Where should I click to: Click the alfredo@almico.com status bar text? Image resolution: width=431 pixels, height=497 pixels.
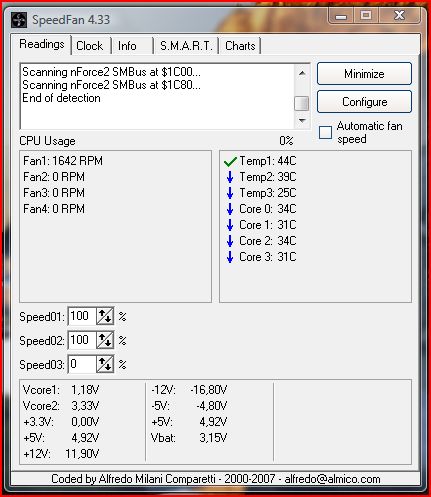pos(332,479)
